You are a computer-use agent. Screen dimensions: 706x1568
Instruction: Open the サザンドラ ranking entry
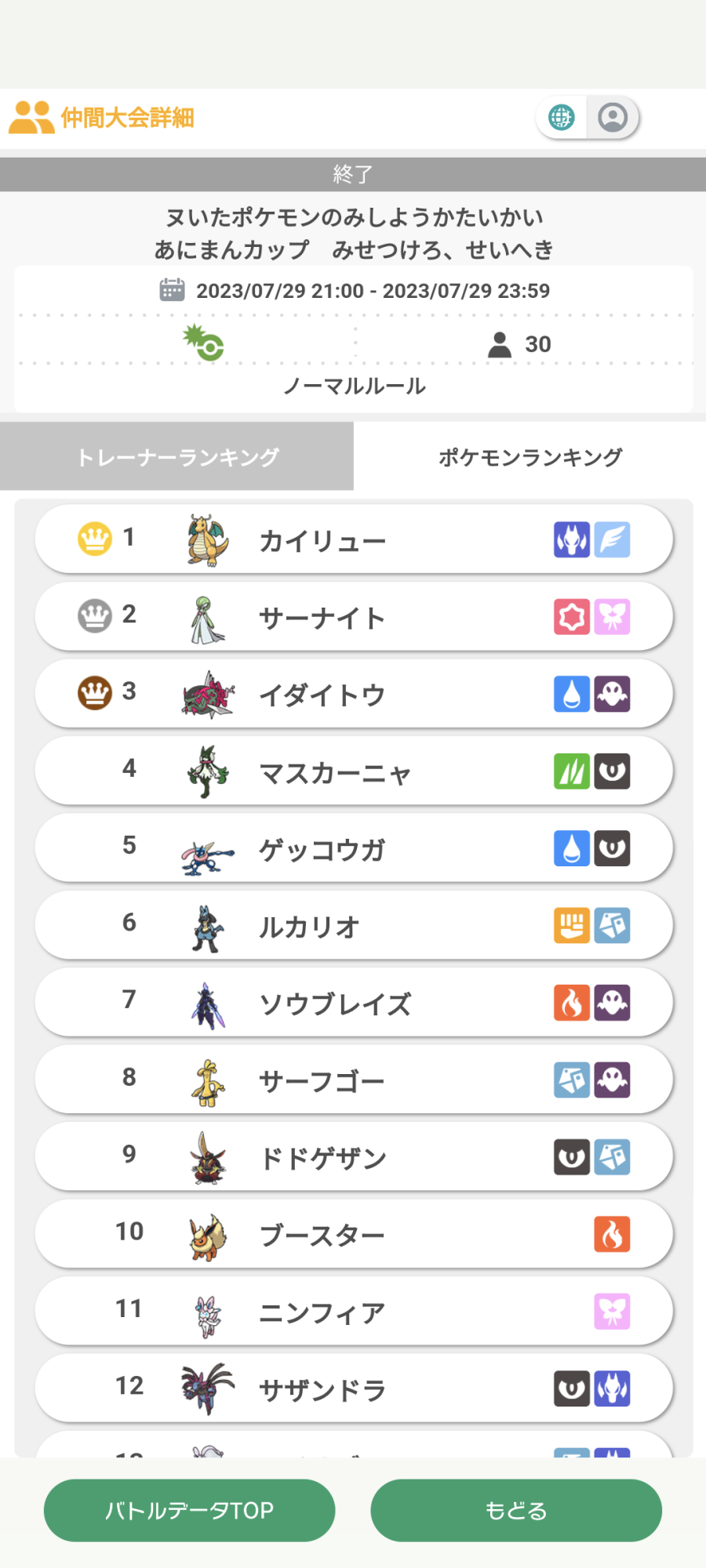point(354,1388)
